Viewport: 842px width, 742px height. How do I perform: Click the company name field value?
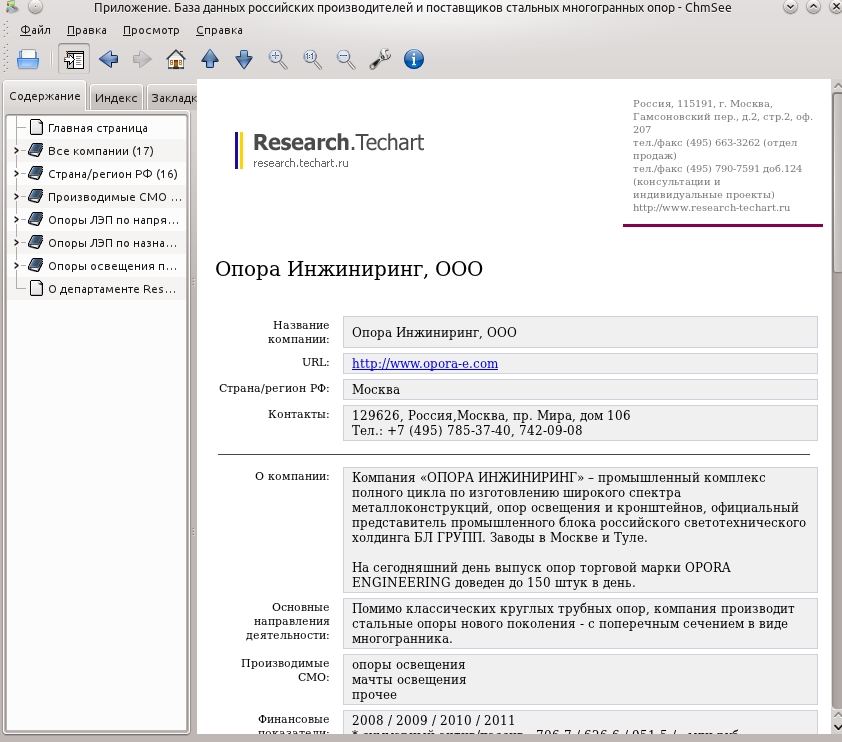point(580,332)
